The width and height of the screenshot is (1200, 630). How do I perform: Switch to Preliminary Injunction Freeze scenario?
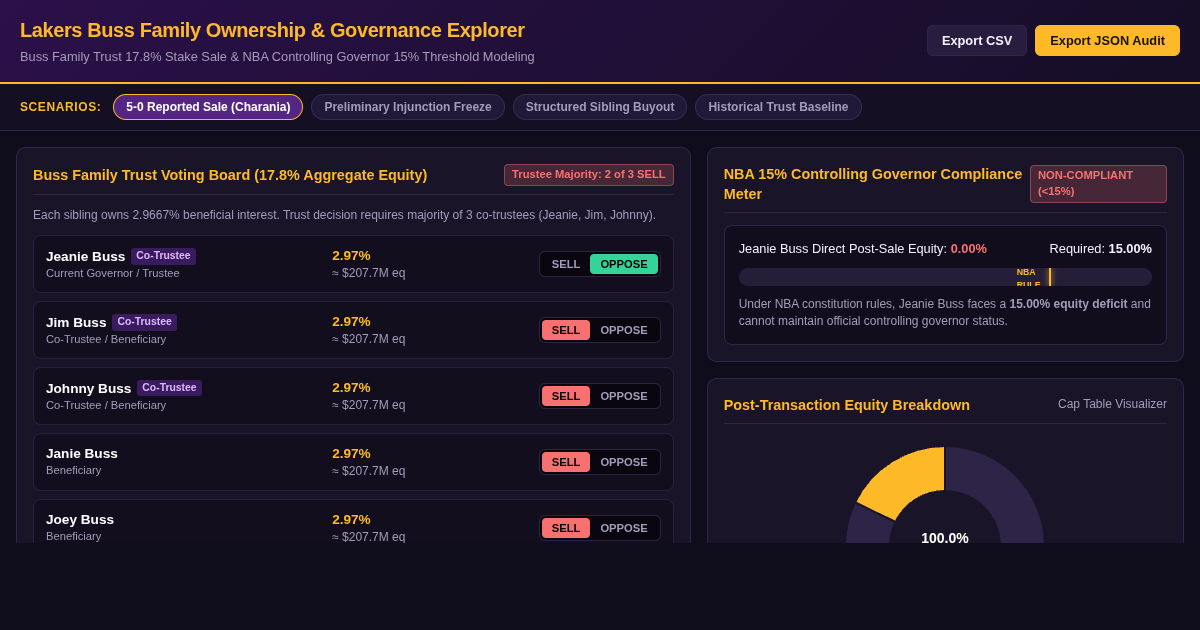coord(408,107)
